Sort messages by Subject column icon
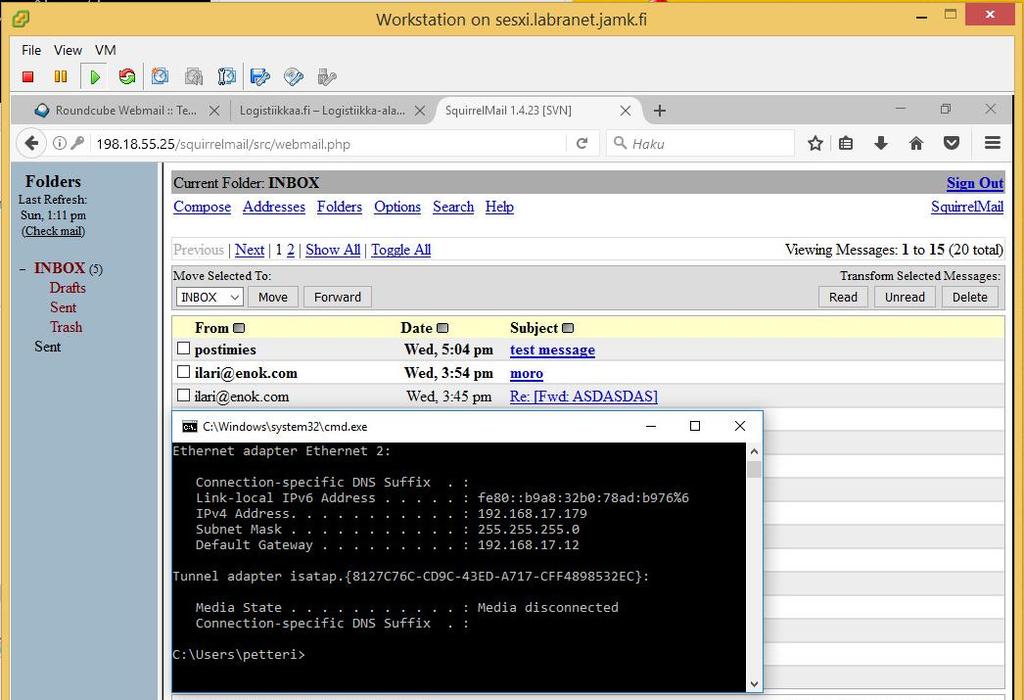This screenshot has height=700, width=1024. point(568,328)
